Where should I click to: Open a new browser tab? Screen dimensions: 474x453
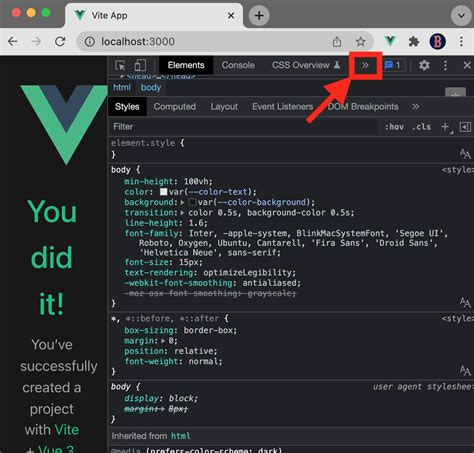click(259, 15)
